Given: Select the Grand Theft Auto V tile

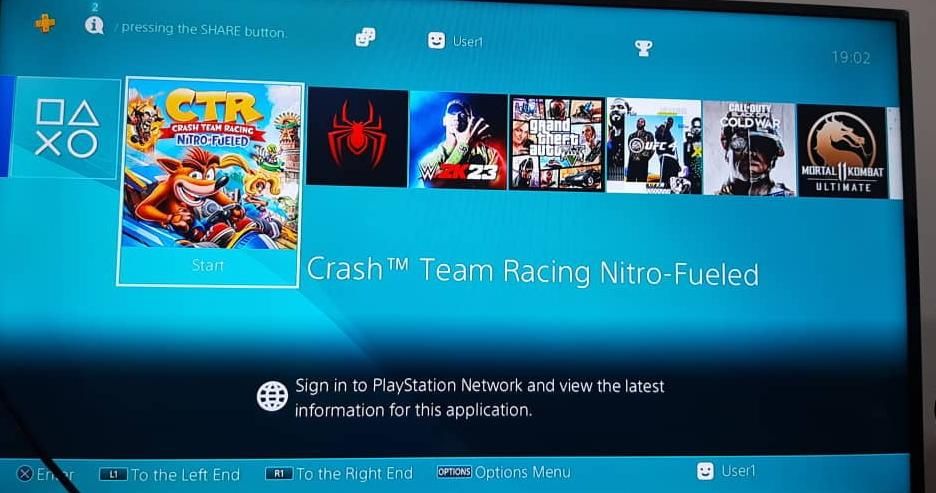Looking at the screenshot, I should (x=557, y=144).
